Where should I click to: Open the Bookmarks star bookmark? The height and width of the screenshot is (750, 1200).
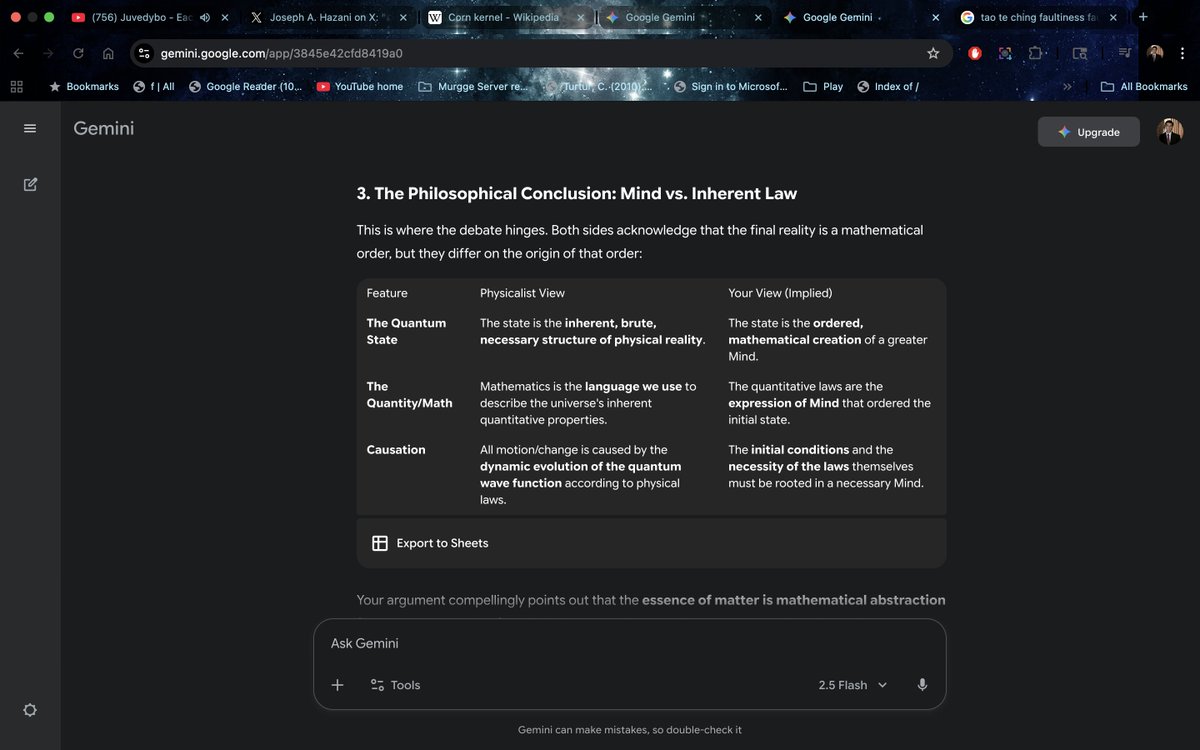point(84,87)
